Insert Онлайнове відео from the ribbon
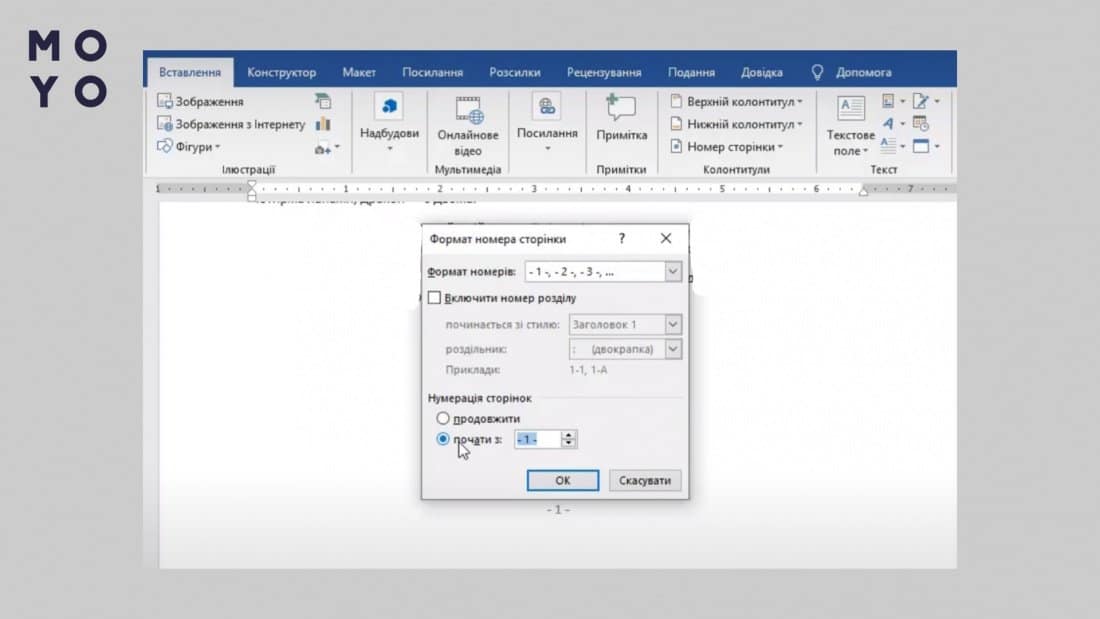Viewport: 1100px width, 619px height. [467, 108]
